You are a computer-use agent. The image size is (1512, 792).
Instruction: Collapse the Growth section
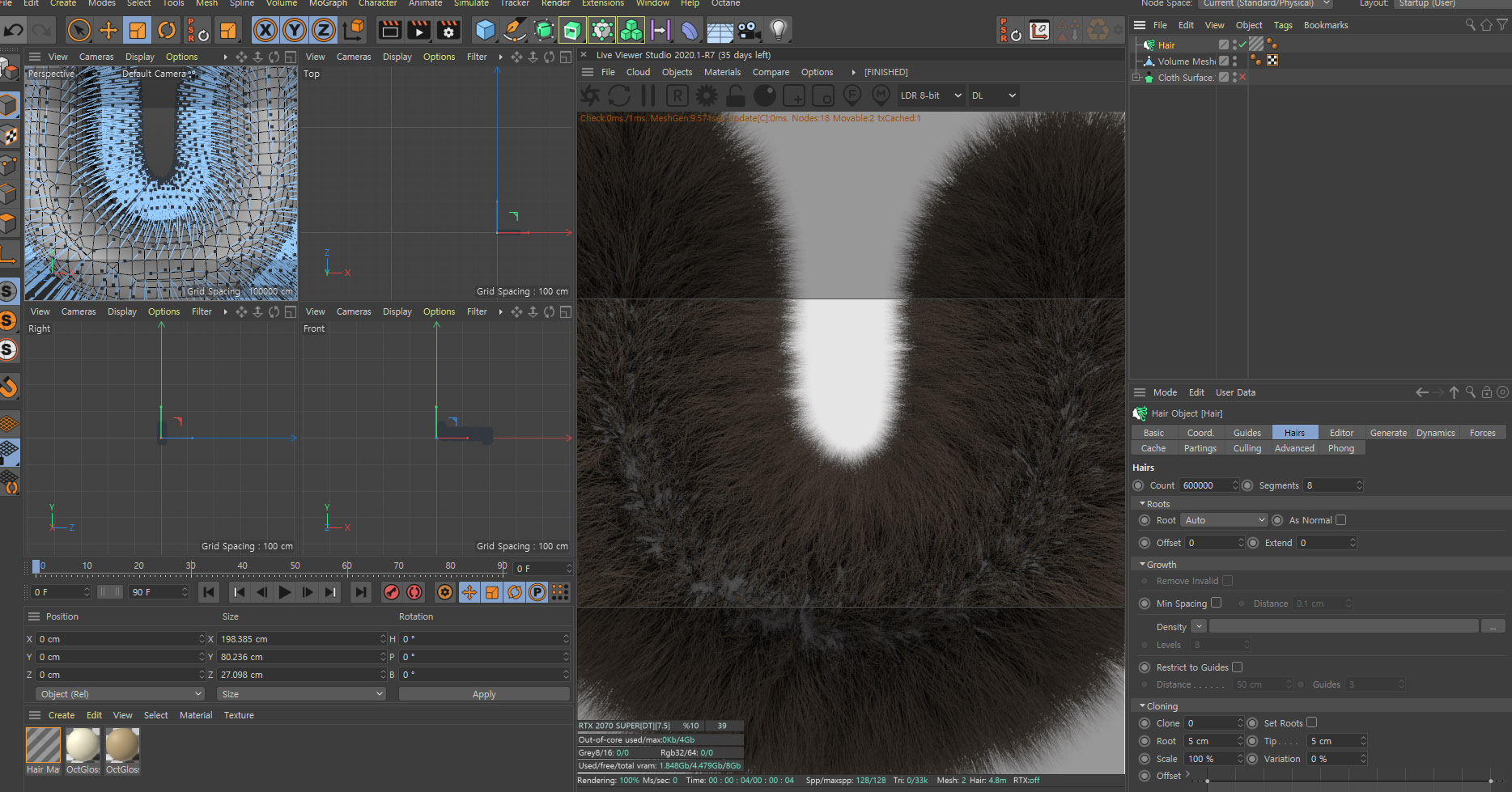tap(1143, 565)
